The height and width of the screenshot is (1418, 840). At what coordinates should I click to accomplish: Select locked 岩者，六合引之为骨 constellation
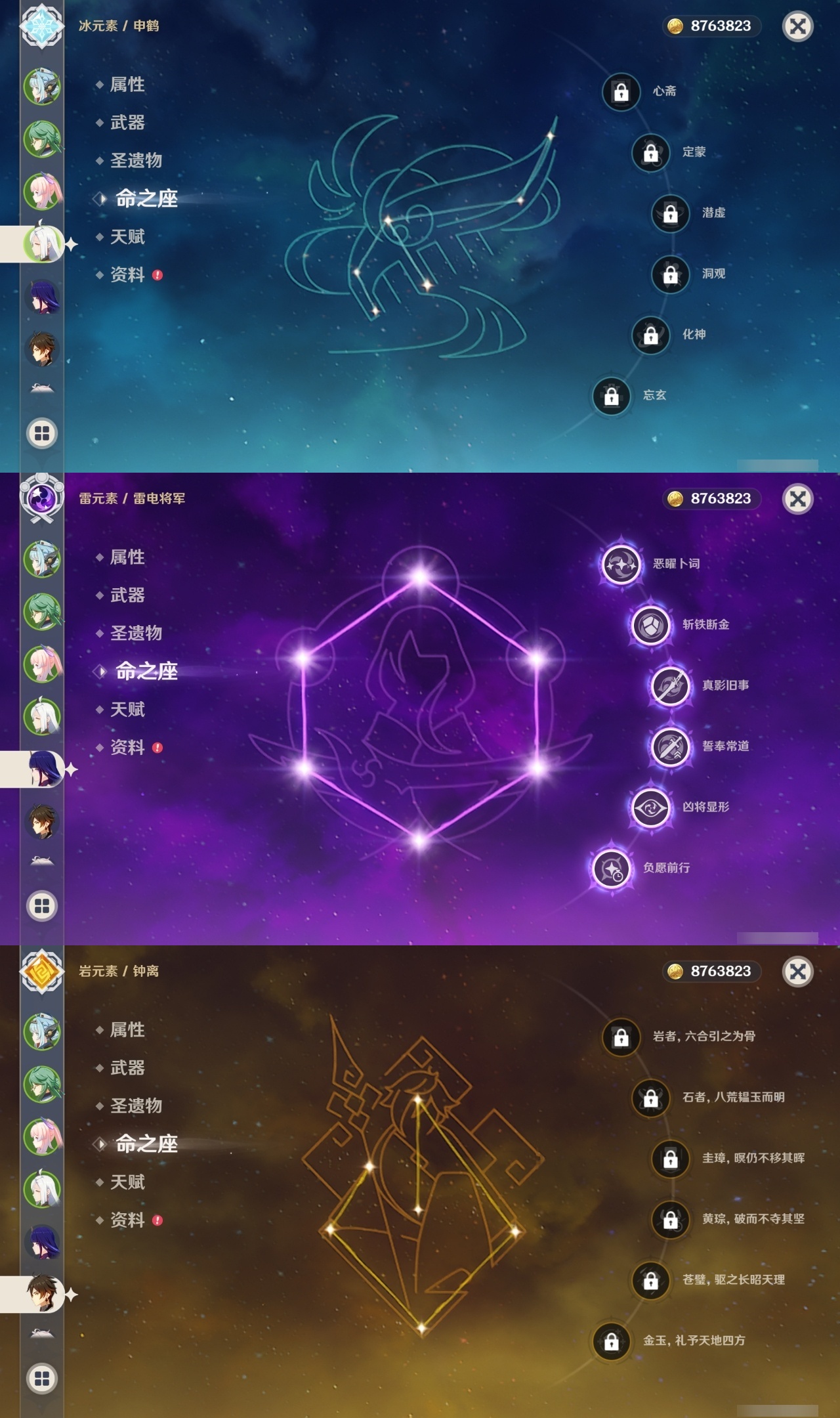621,1037
